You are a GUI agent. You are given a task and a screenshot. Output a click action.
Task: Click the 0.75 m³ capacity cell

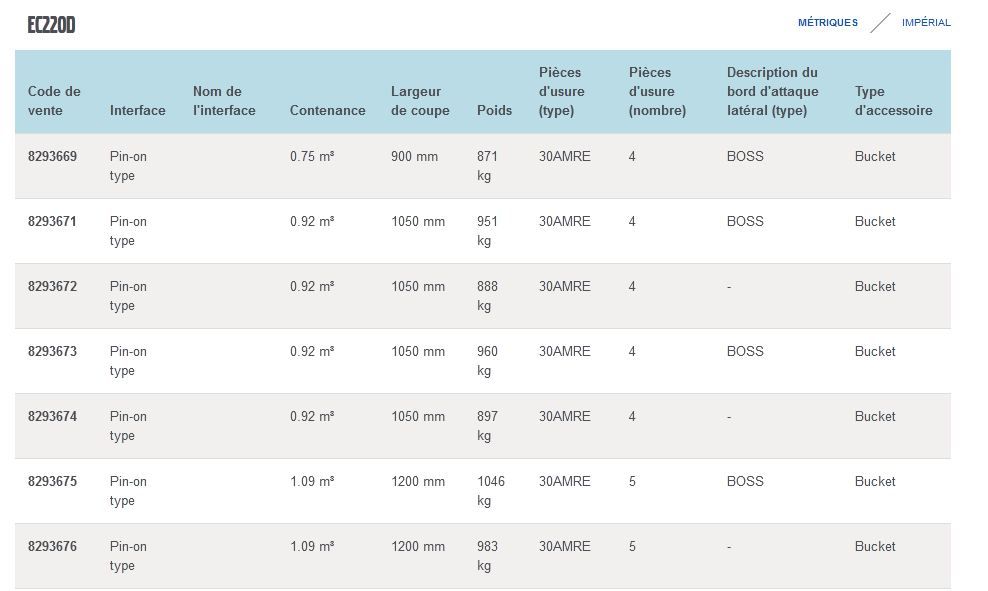pyautogui.click(x=312, y=157)
